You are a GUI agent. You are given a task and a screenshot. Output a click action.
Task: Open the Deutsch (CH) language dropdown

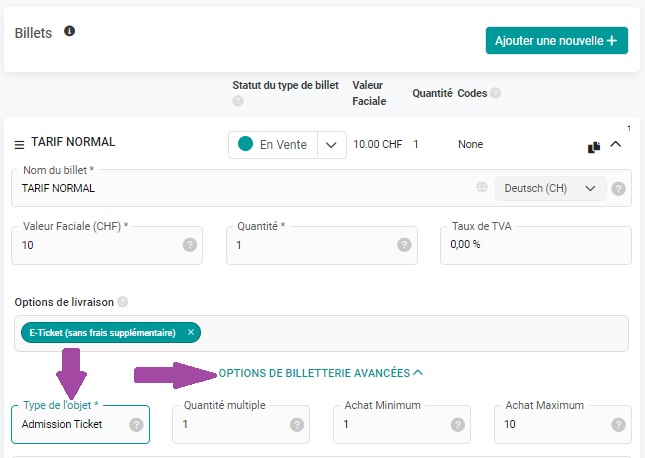[550, 188]
